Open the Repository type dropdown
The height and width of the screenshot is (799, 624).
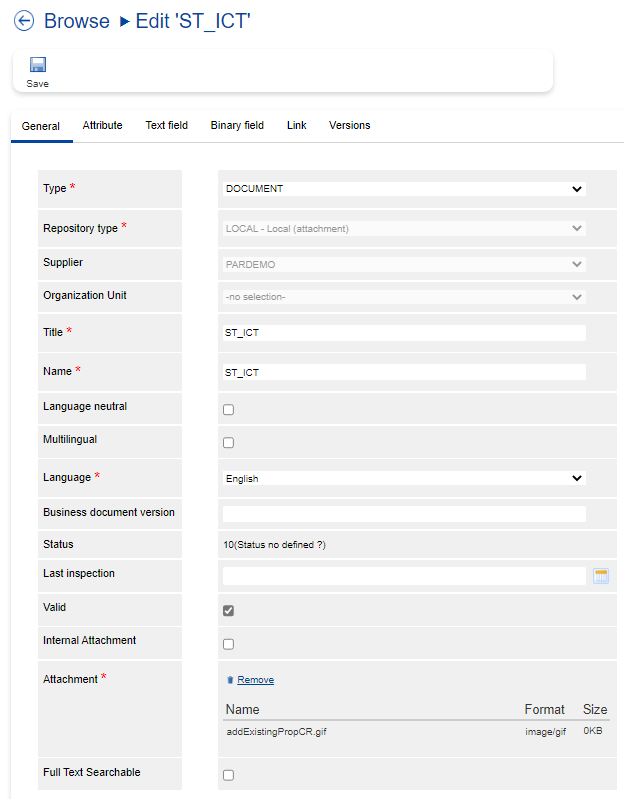[404, 229]
